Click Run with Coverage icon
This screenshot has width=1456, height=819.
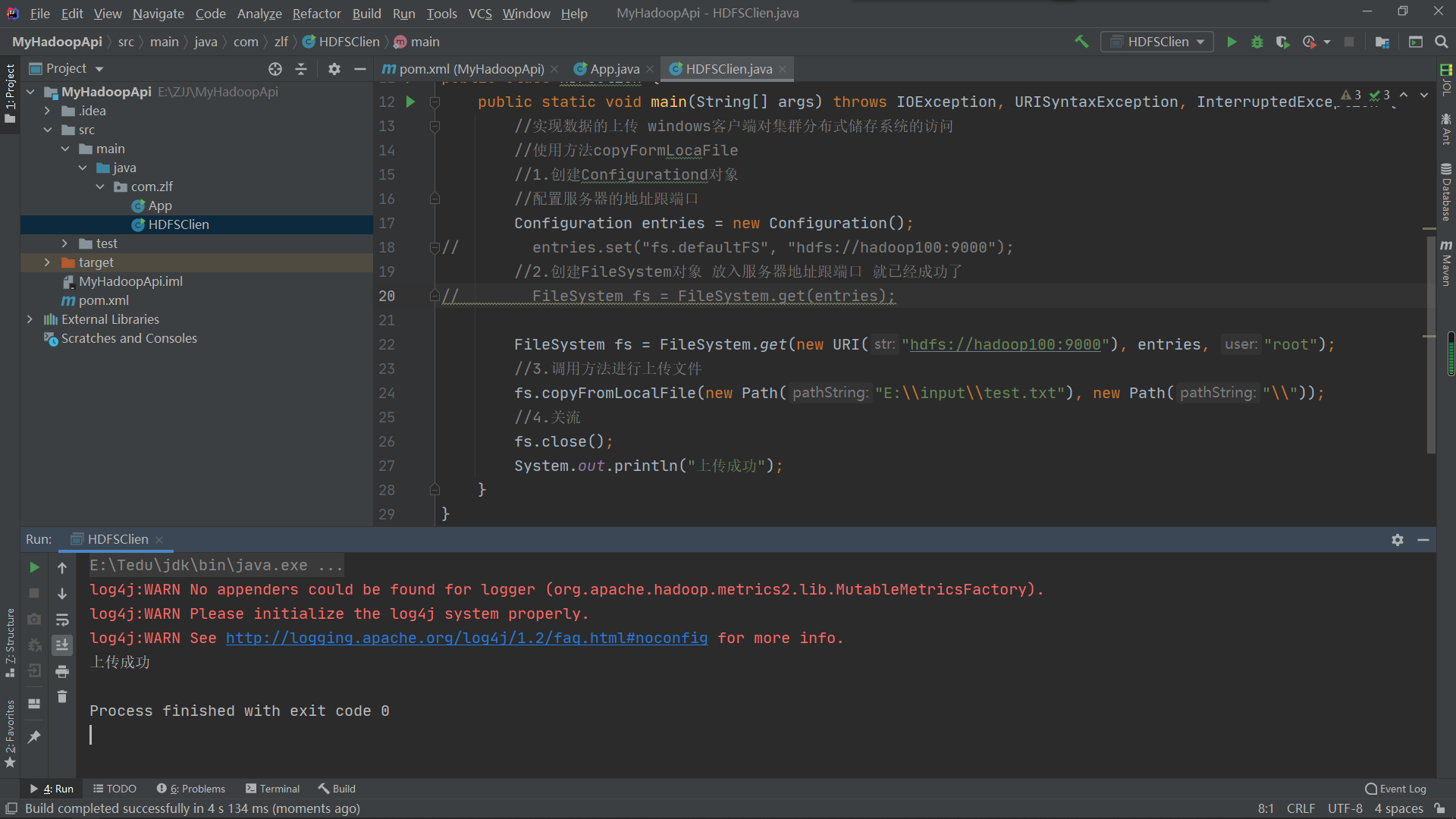tap(1282, 42)
